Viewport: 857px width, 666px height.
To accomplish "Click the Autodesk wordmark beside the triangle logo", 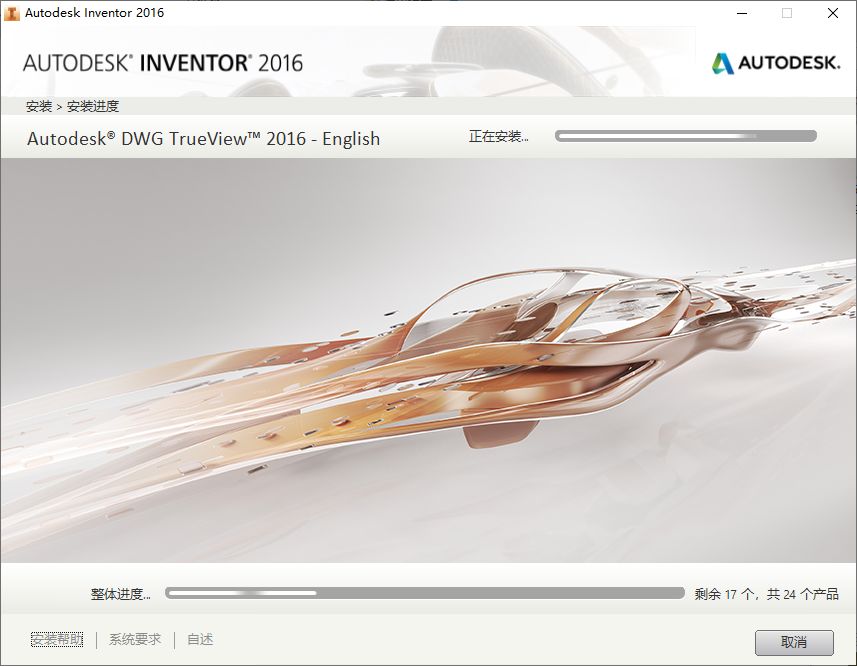I will pyautogui.click(x=790, y=62).
